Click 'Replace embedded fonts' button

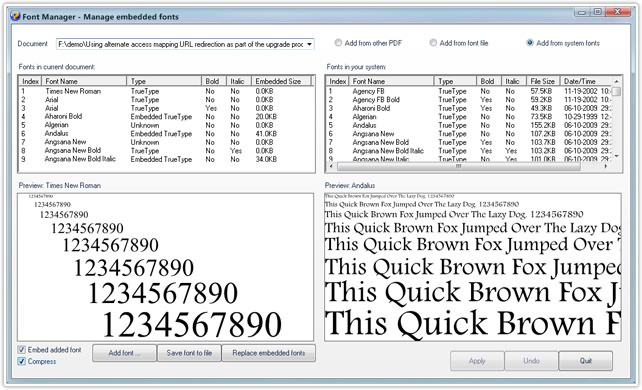pos(269,353)
